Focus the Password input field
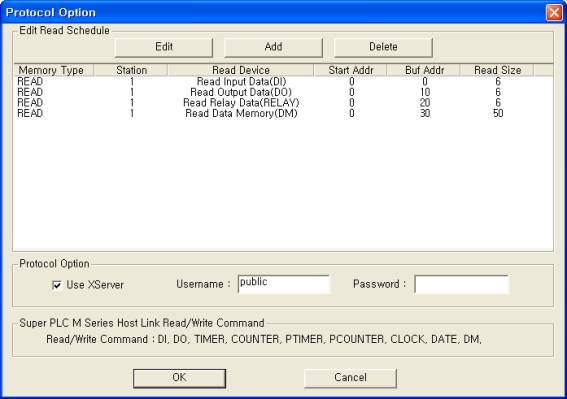The width and height of the screenshot is (567, 399). [x=461, y=284]
